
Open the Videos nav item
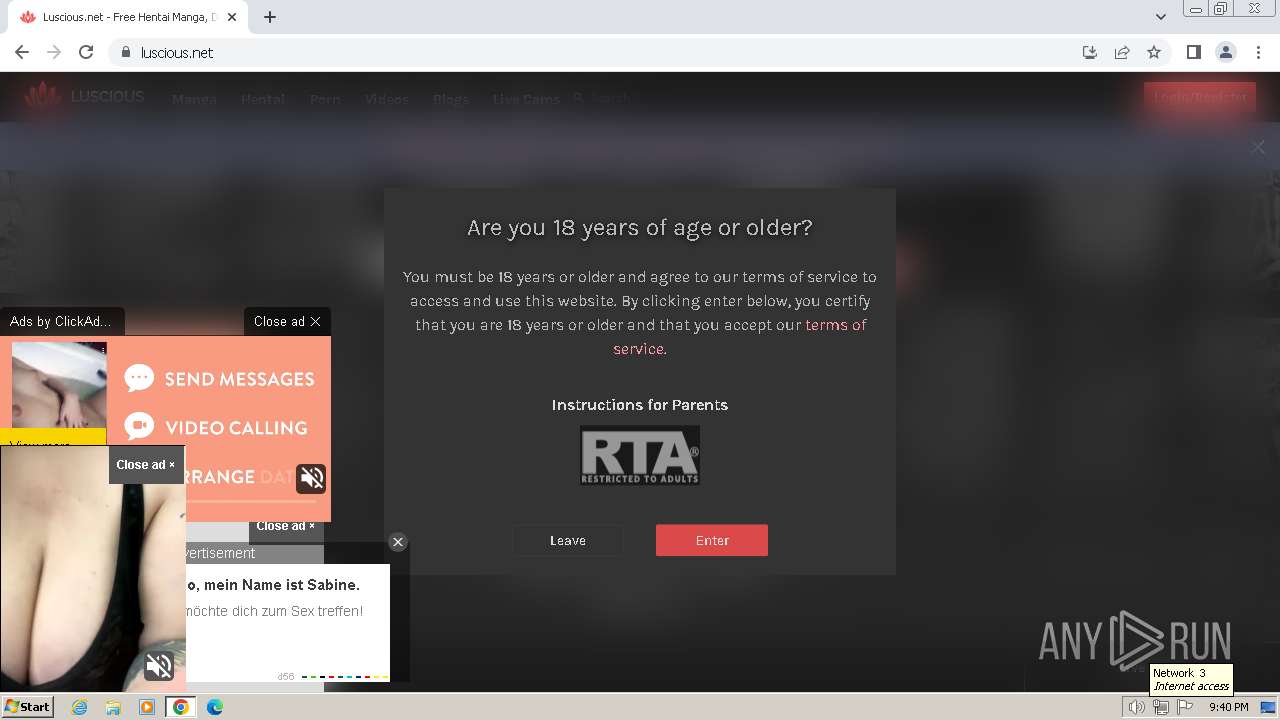(386, 99)
